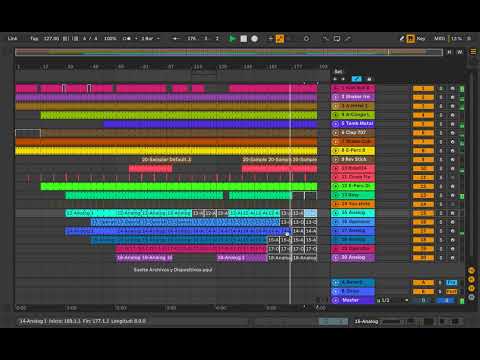Click the Stop button in transport

click(244, 39)
